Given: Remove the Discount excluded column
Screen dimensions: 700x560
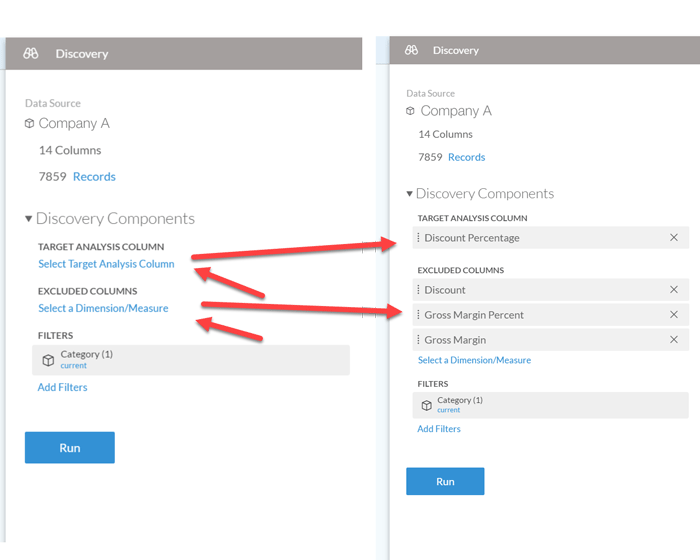Looking at the screenshot, I should pos(674,290).
